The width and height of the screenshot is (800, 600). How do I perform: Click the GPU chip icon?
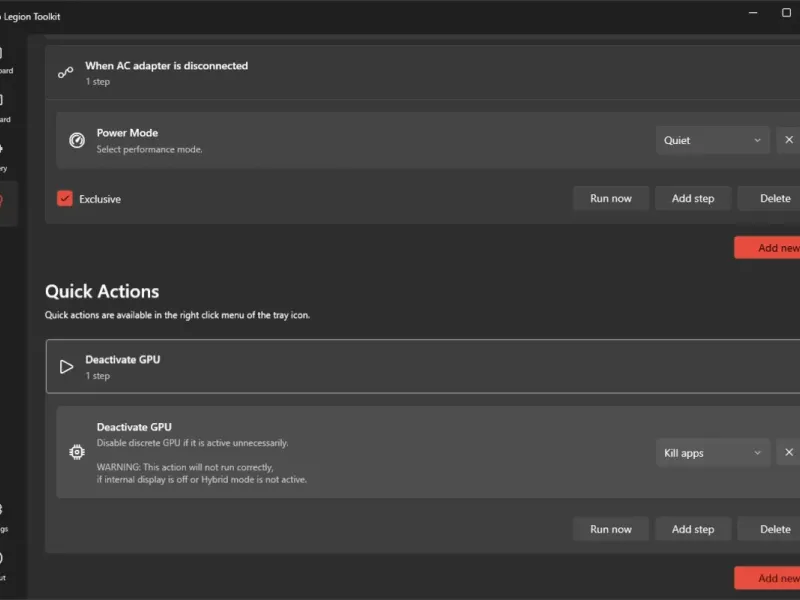pyautogui.click(x=77, y=452)
